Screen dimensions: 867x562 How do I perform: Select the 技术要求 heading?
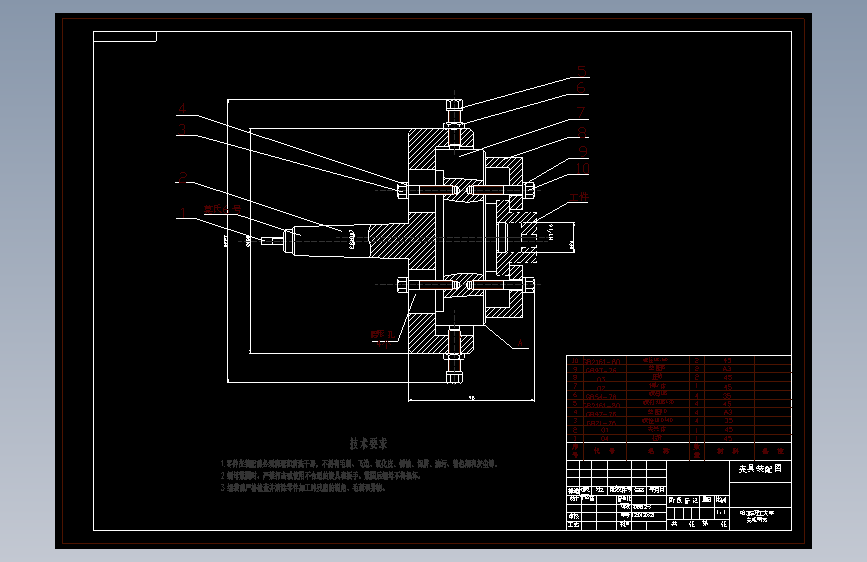pos(368,443)
